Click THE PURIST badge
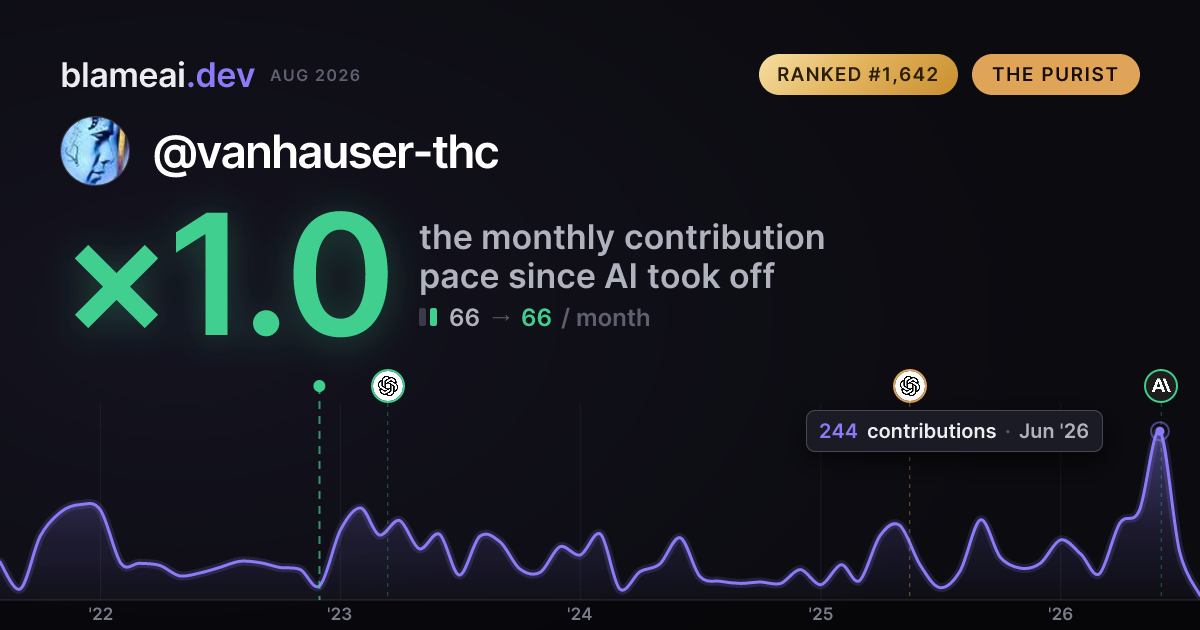Image resolution: width=1200 pixels, height=630 pixels. click(x=1055, y=75)
